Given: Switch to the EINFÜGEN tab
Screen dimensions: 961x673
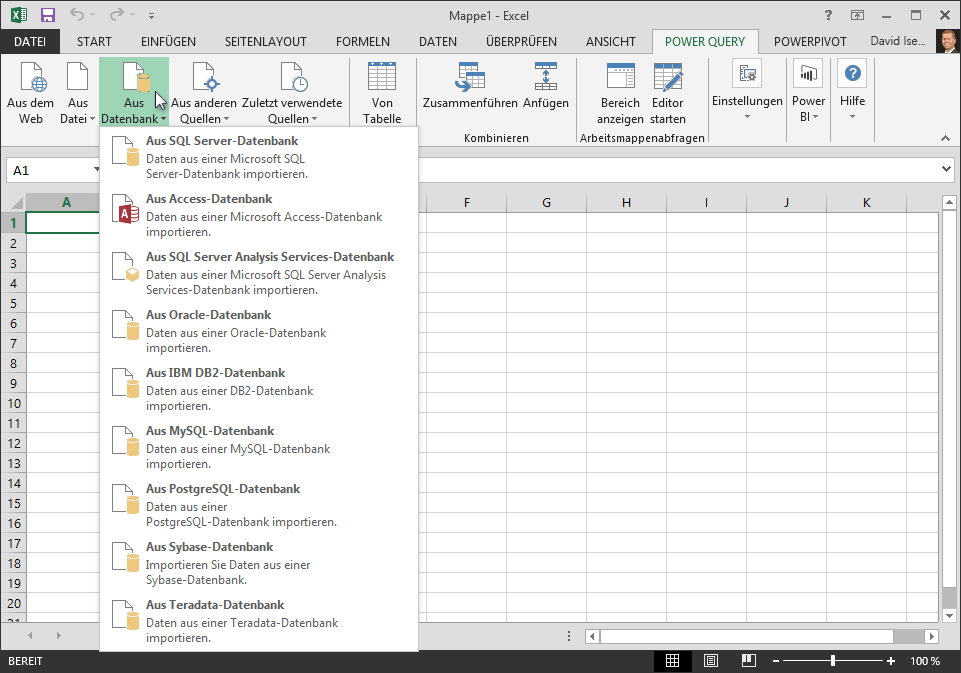Looking at the screenshot, I should click(169, 42).
